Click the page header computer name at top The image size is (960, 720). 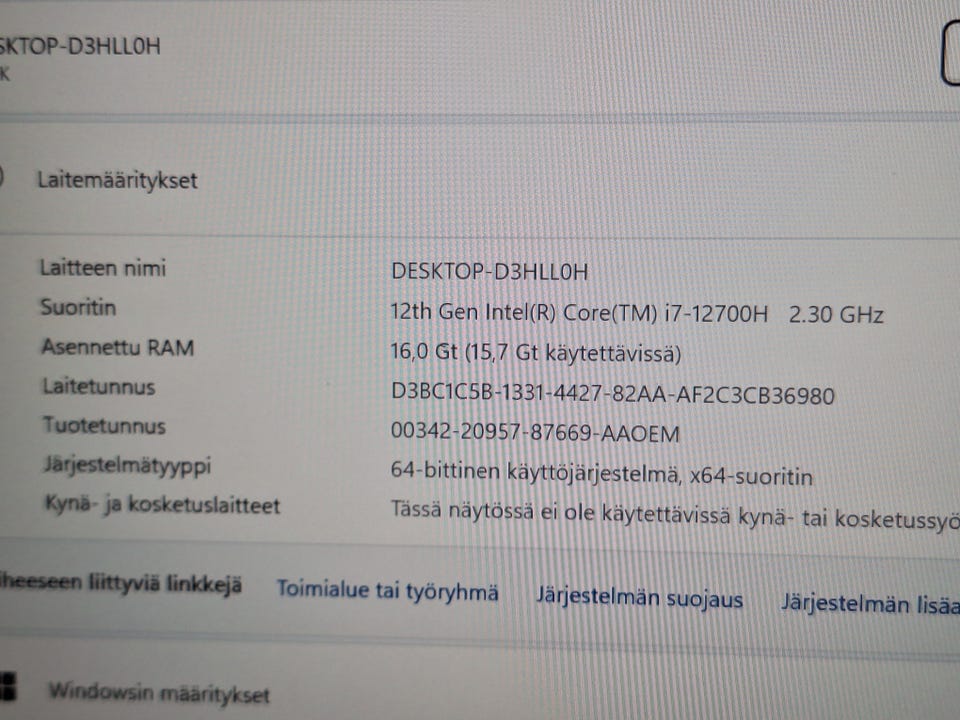tap(80, 46)
